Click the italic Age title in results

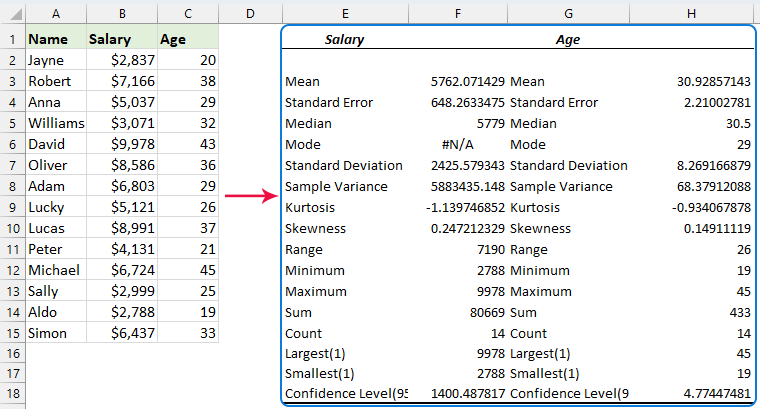tap(567, 40)
